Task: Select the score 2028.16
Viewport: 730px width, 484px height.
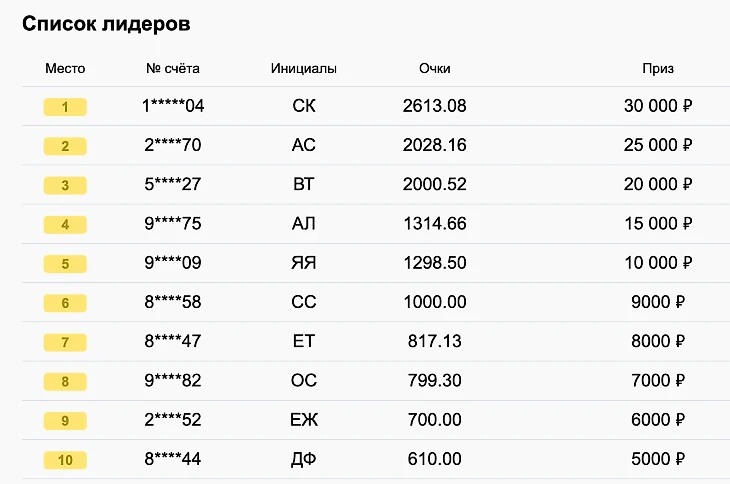Action: pos(435,146)
